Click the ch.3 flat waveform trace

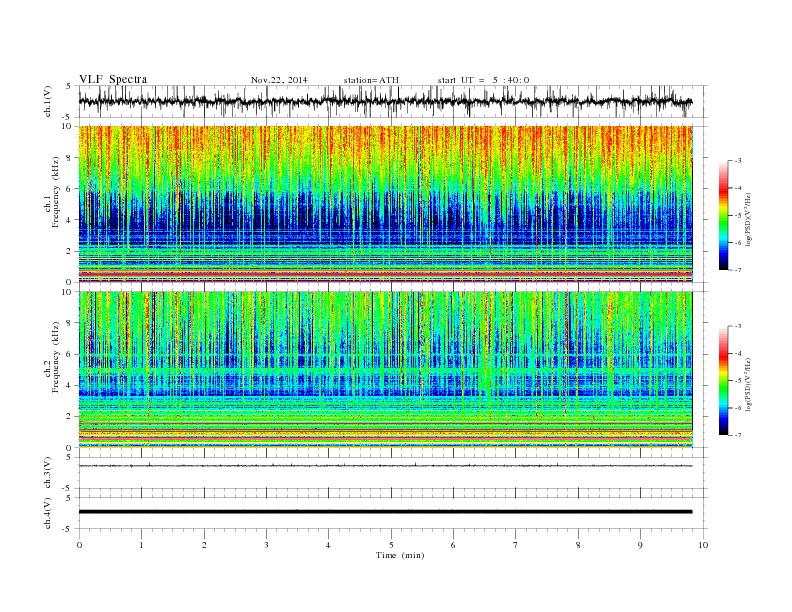pyautogui.click(x=385, y=466)
